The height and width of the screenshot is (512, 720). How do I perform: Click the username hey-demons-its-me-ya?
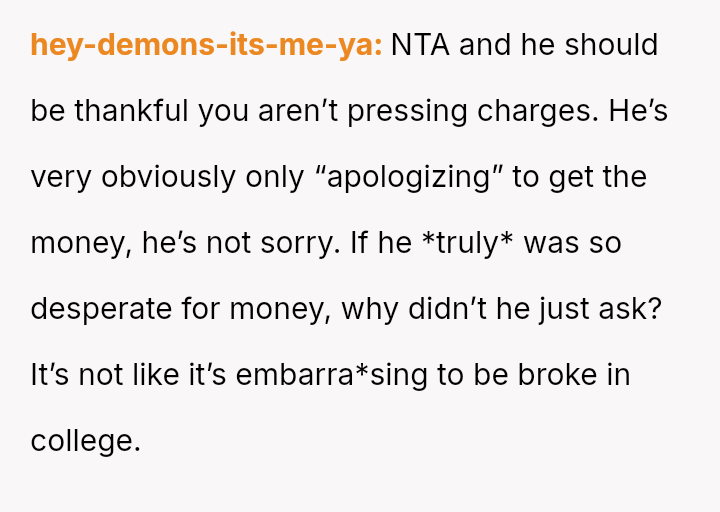(x=206, y=45)
